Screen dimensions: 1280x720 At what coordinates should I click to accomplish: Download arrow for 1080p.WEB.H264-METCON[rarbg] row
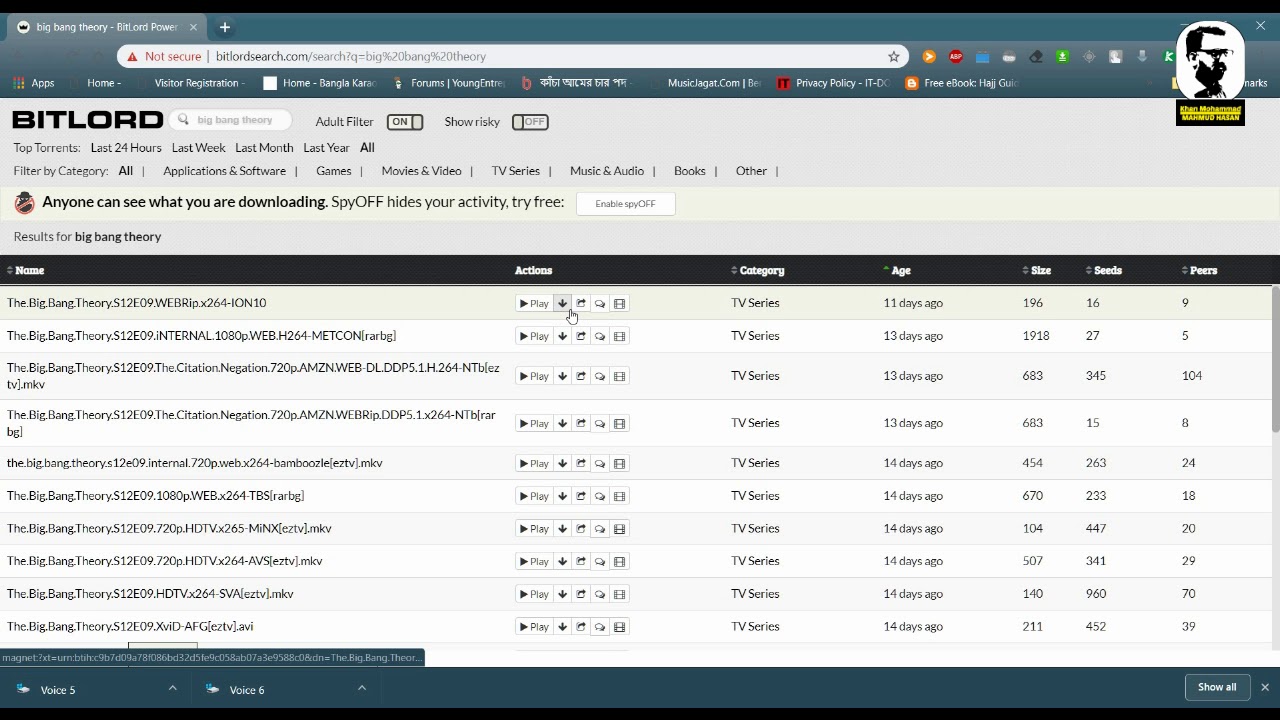point(562,337)
